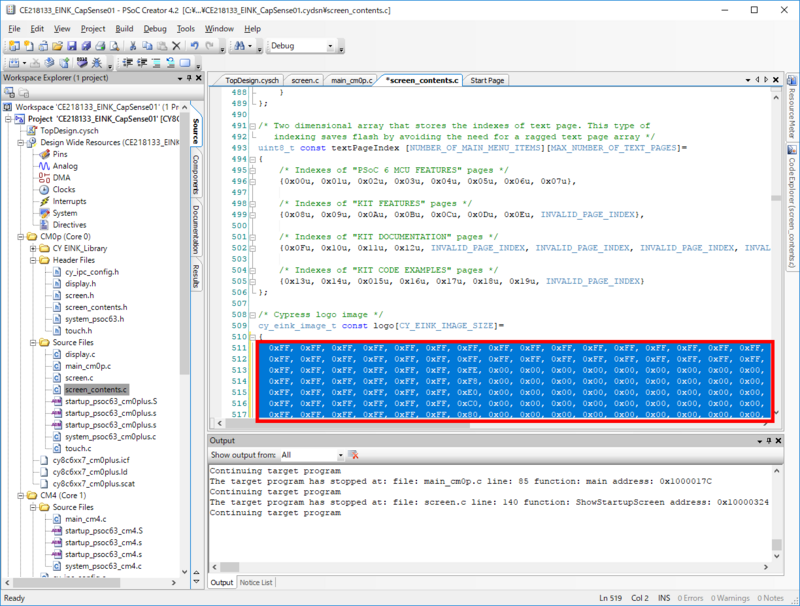
Task: Click the Save All toolbar icon
Action: pyautogui.click(x=86, y=46)
